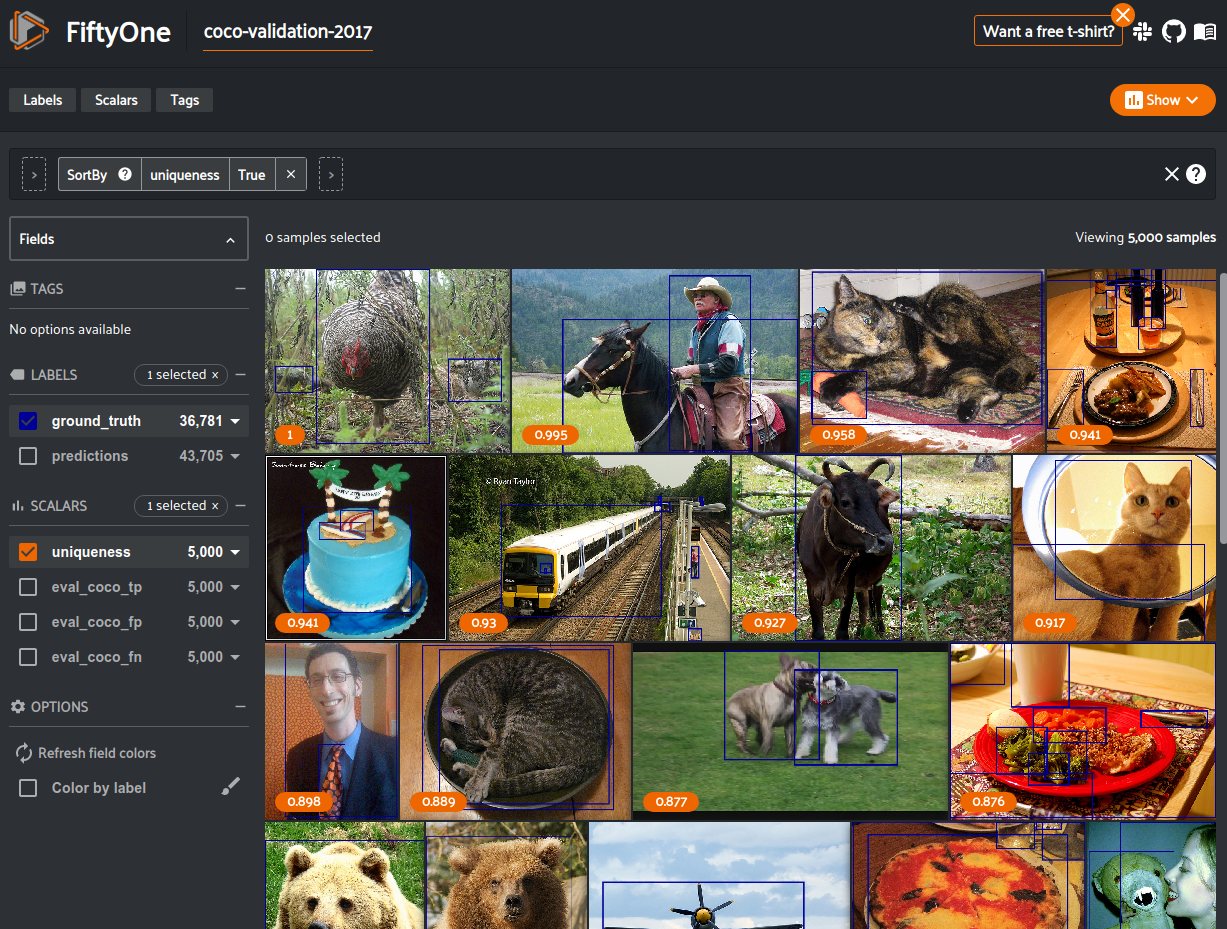Image resolution: width=1227 pixels, height=929 pixels.
Task: Switch to the Scalars tab
Action: [116, 100]
